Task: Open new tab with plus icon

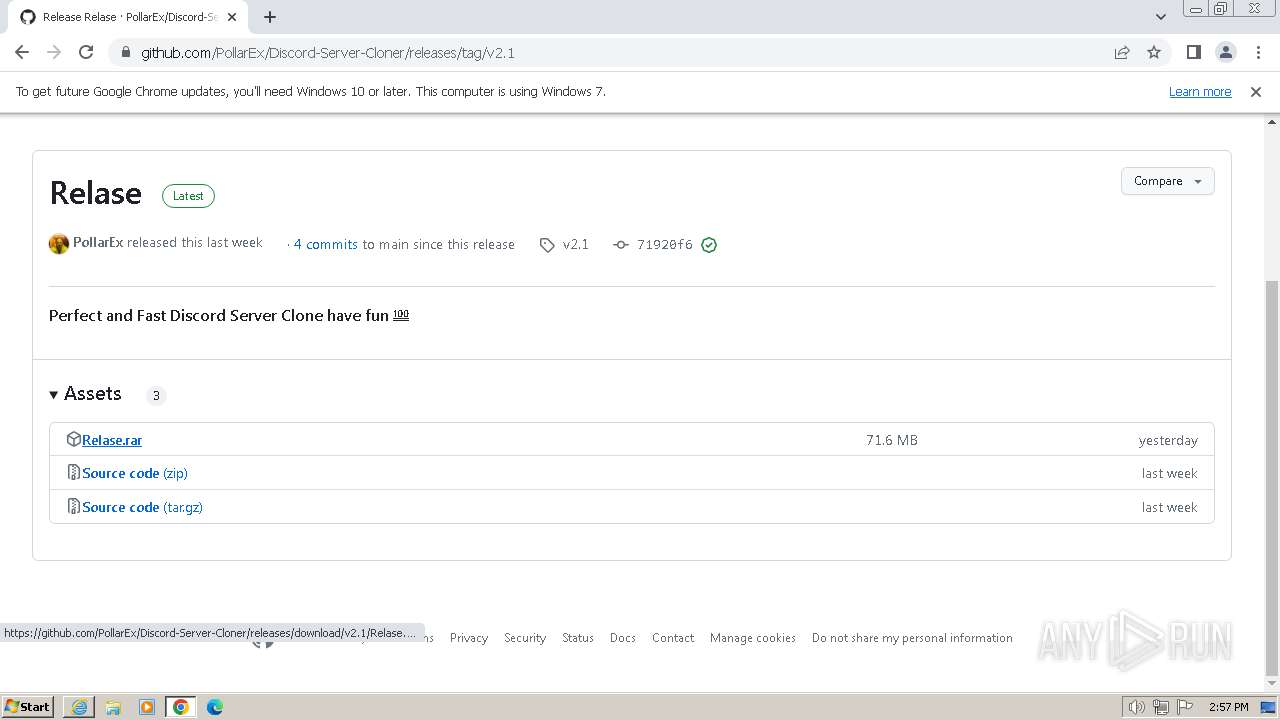Action: pyautogui.click(x=270, y=16)
